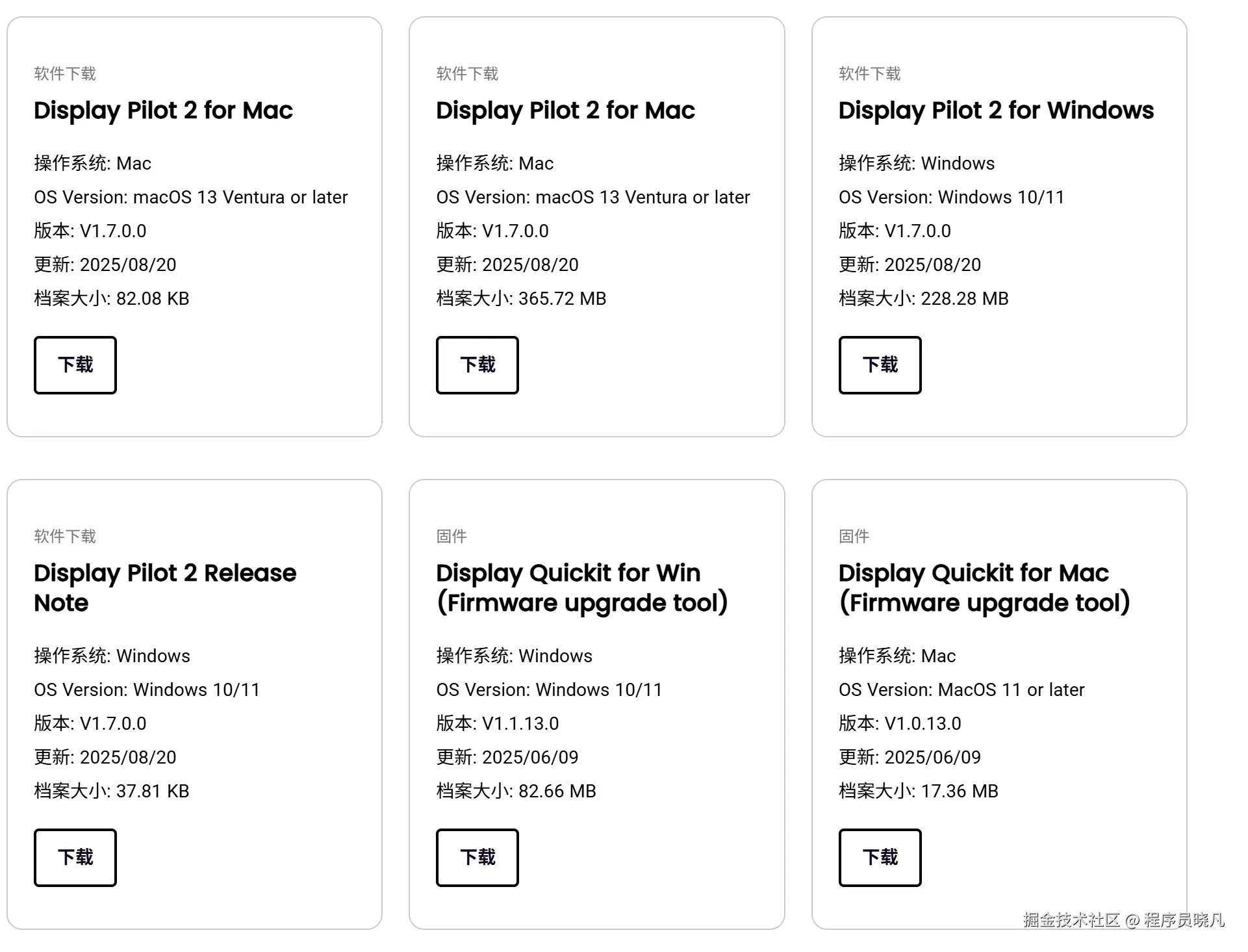Viewport: 1248px width, 952px height.
Task: Click 固件 label above Display Quickit for Mac
Action: click(x=854, y=536)
